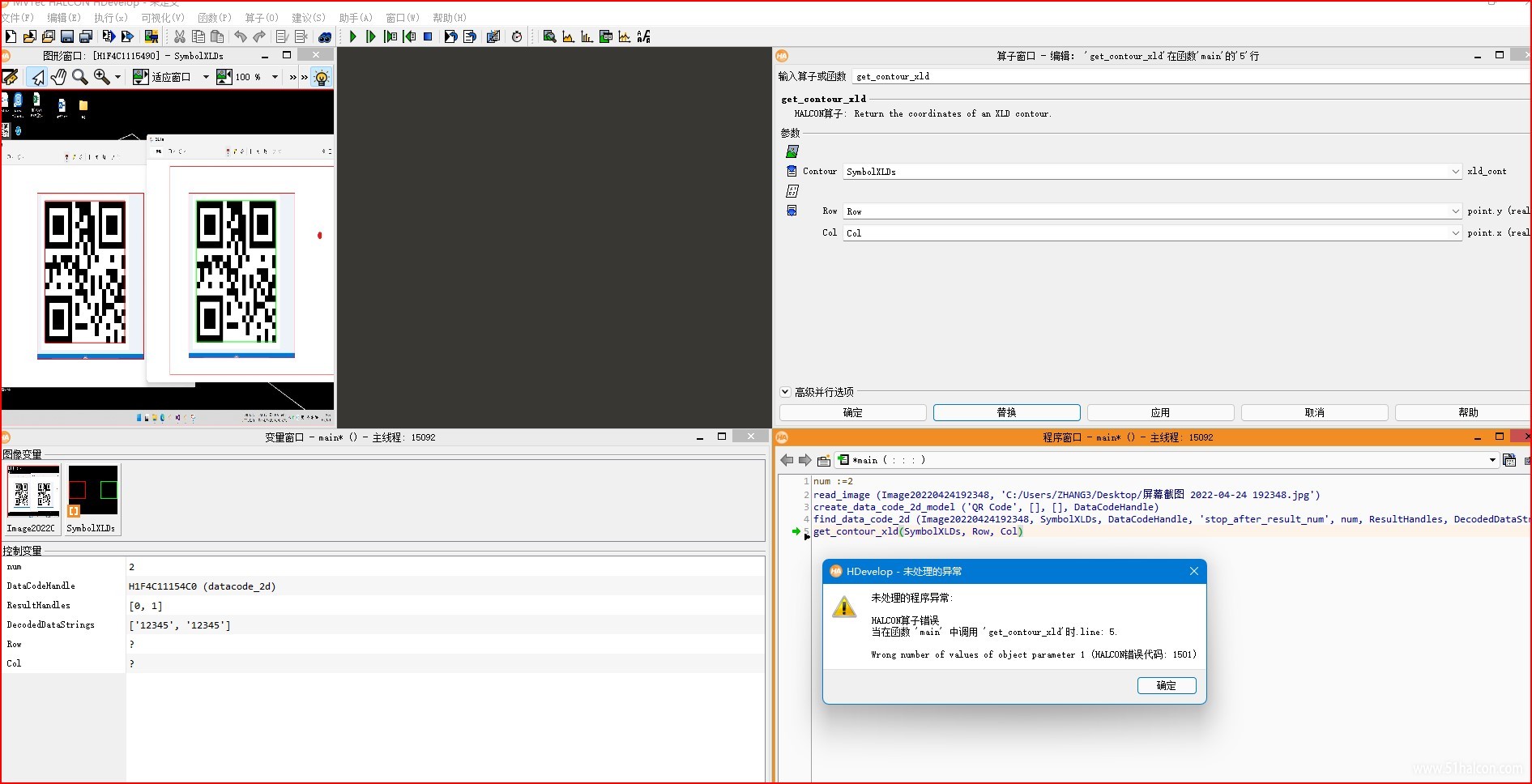1532x784 pixels.
Task: Click the Read Image toolbar icon
Action: [x=151, y=36]
